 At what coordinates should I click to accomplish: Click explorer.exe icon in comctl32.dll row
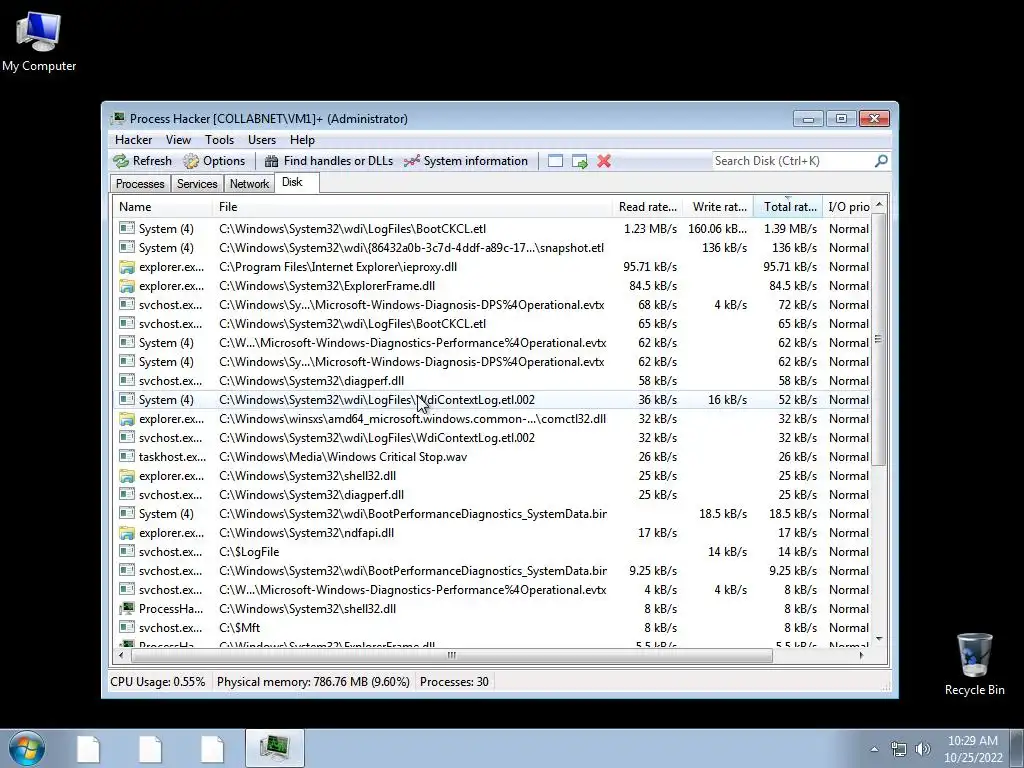127,419
